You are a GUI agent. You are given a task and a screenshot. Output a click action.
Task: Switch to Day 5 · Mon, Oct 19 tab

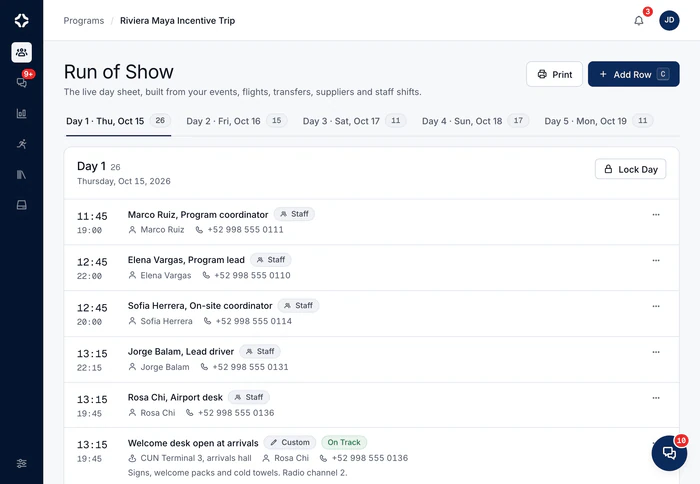(x=599, y=121)
